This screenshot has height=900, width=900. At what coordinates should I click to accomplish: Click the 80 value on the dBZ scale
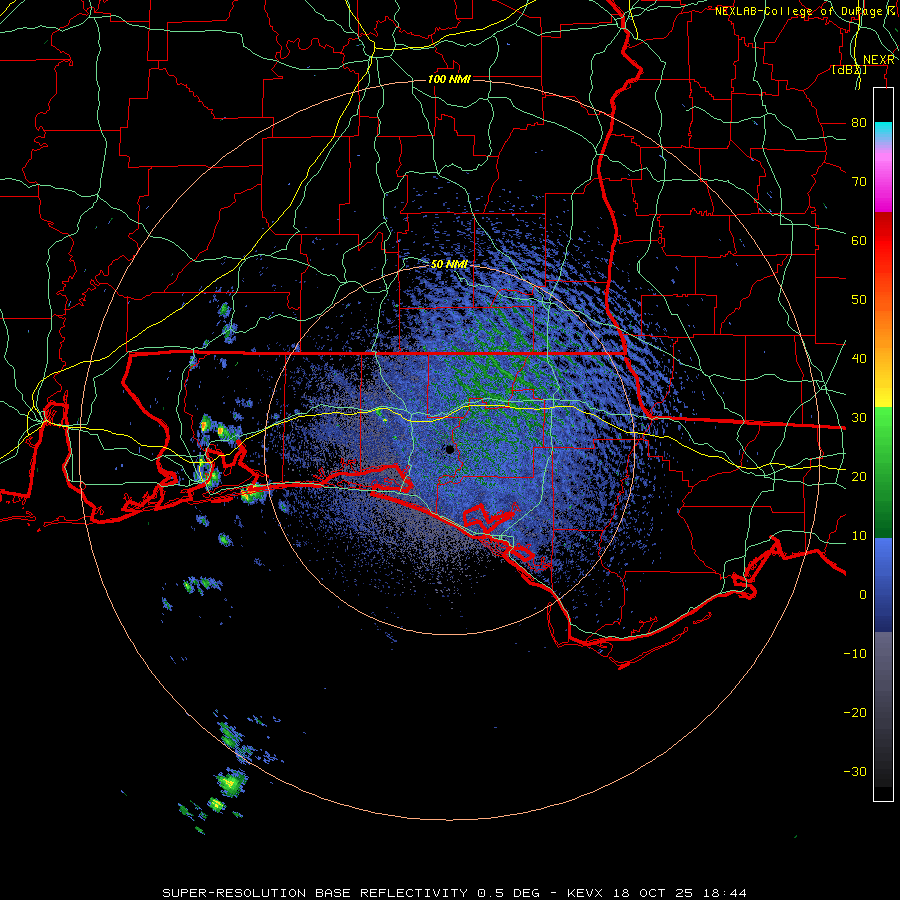point(859,122)
